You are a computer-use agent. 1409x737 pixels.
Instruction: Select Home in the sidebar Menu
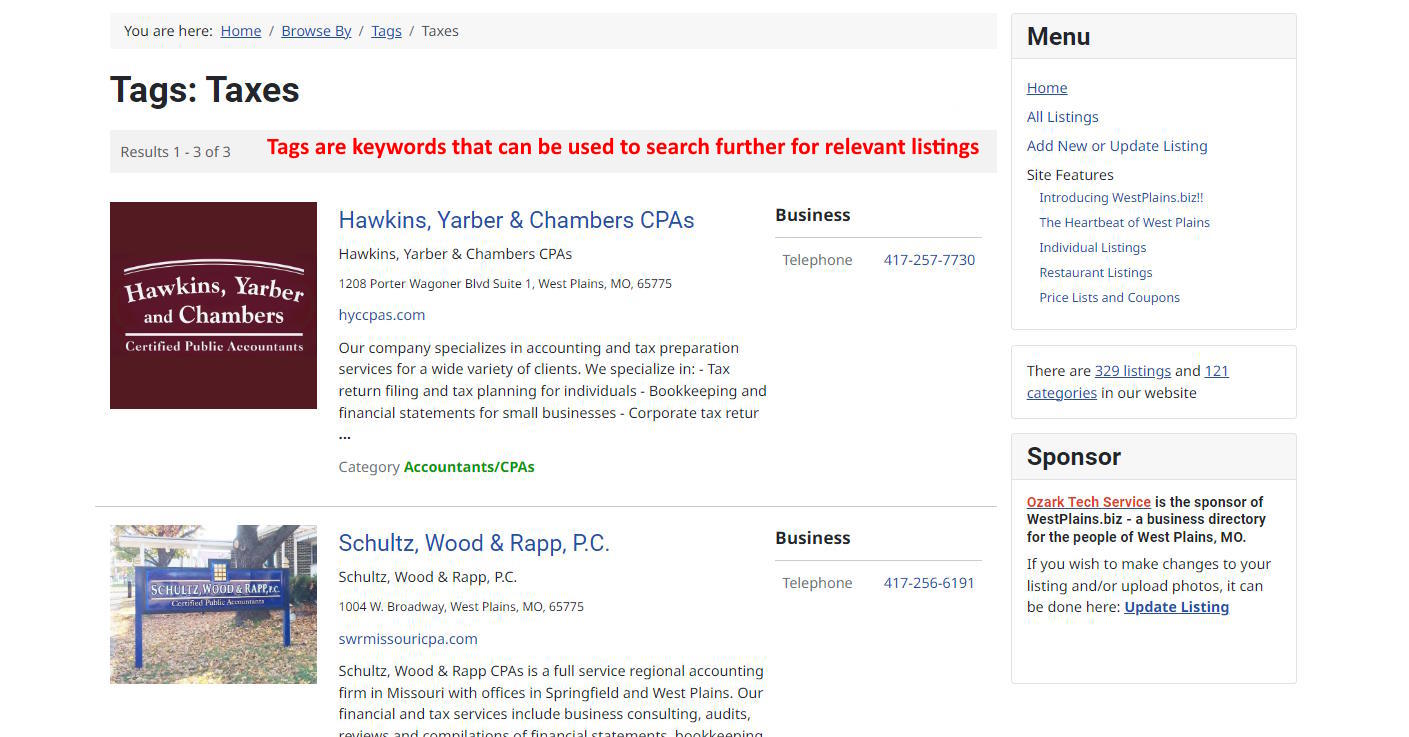[x=1046, y=88]
